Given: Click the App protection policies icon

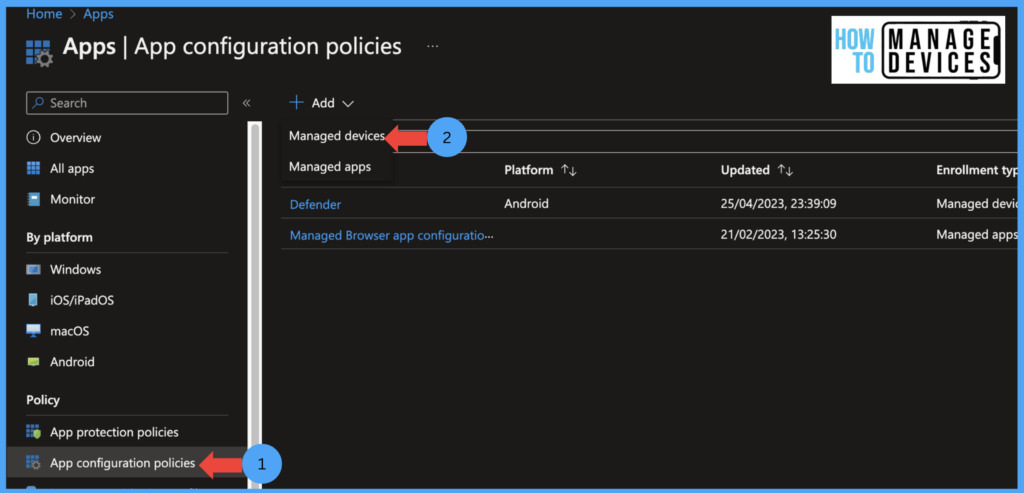Looking at the screenshot, I should (x=33, y=433).
